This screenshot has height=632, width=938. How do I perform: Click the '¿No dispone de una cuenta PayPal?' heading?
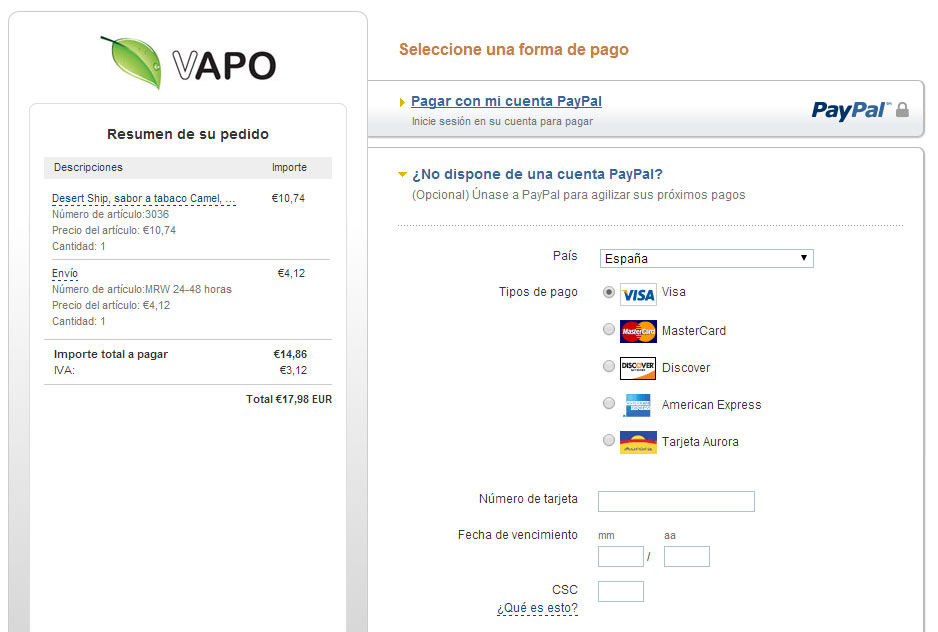click(537, 174)
